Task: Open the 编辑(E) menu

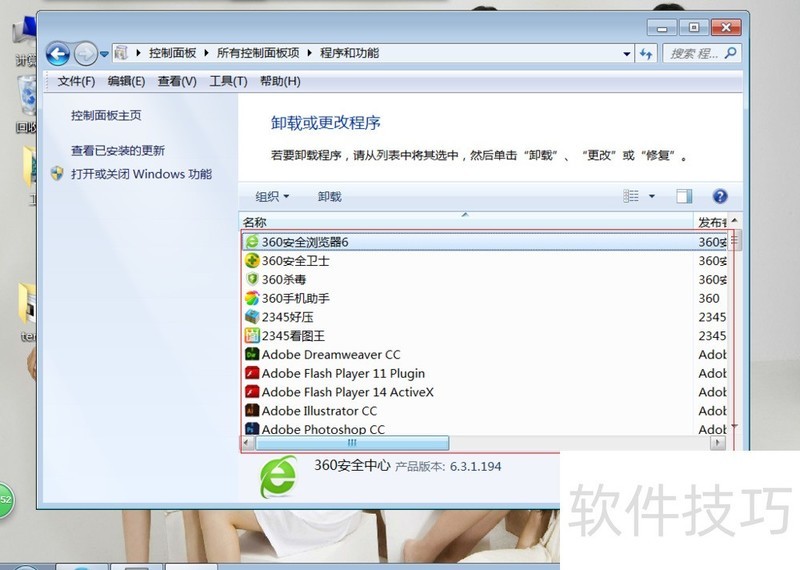Action: coord(127,81)
